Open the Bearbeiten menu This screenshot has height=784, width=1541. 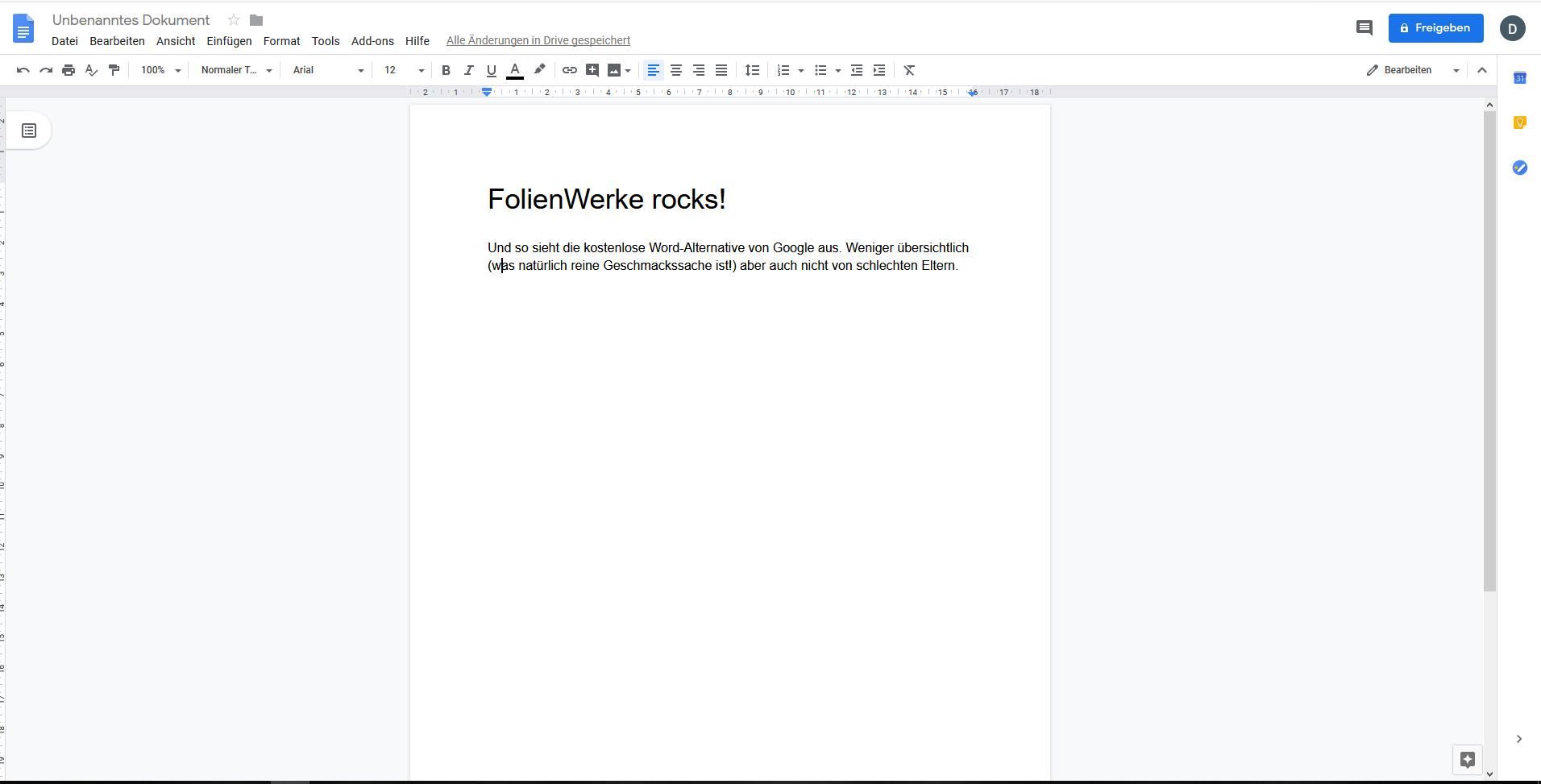[x=117, y=41]
